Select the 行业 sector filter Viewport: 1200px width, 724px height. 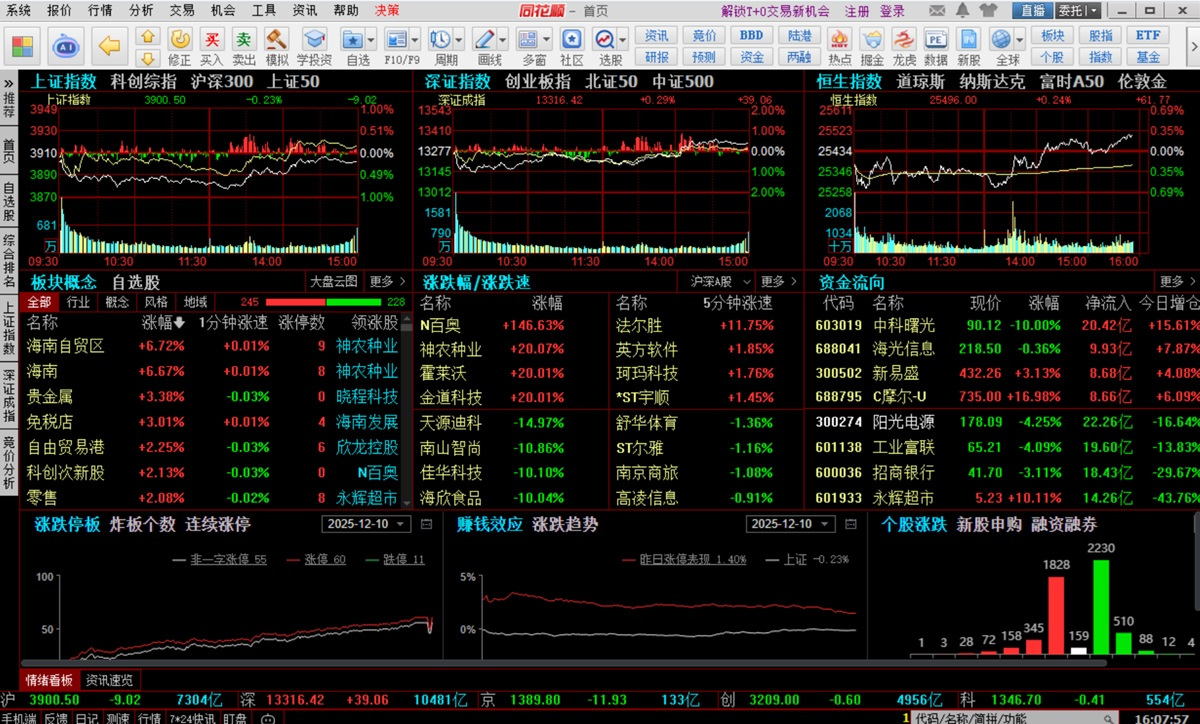coord(78,302)
